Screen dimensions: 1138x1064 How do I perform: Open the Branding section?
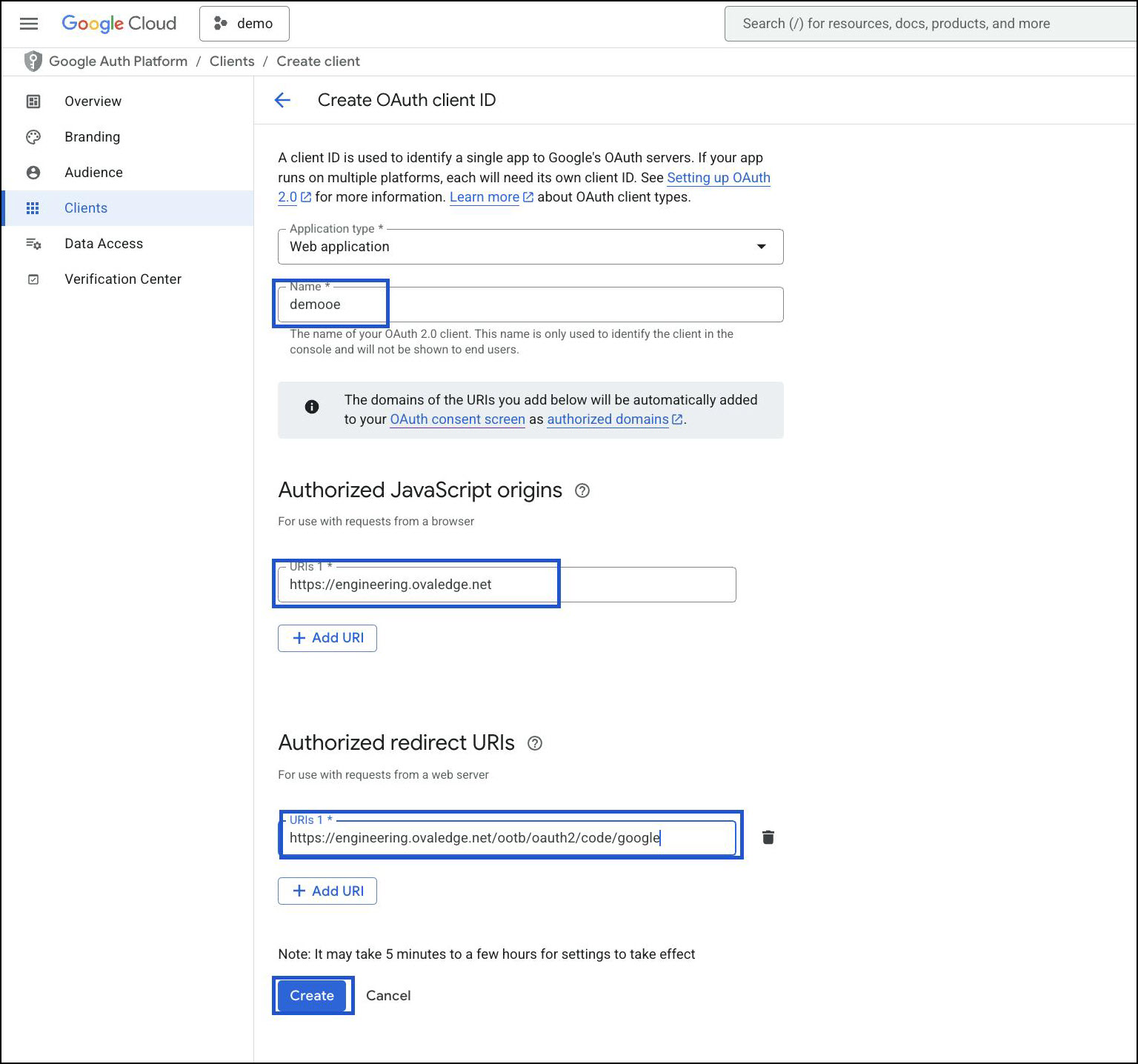(x=92, y=137)
